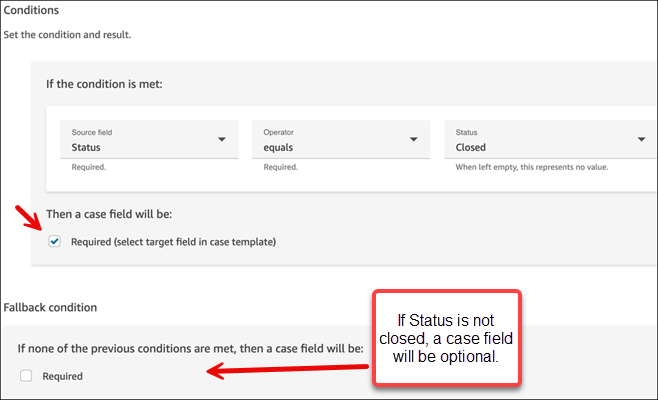This screenshot has height=400, width=658.
Task: Select the 'Closed' status value
Action: 471,147
